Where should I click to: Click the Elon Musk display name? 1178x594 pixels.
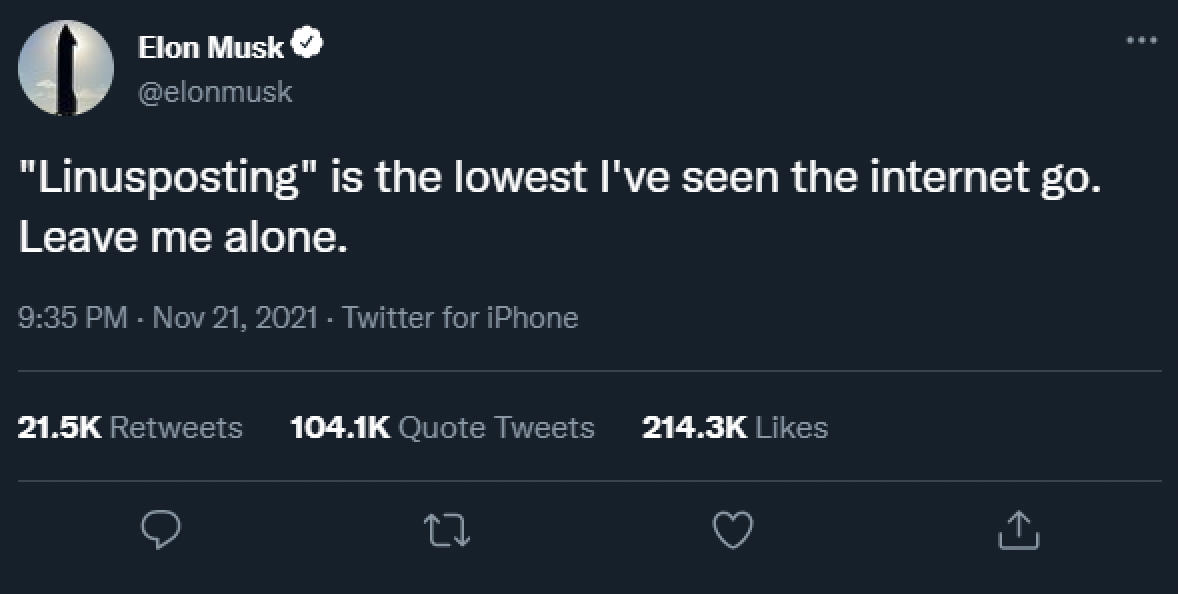tap(211, 47)
